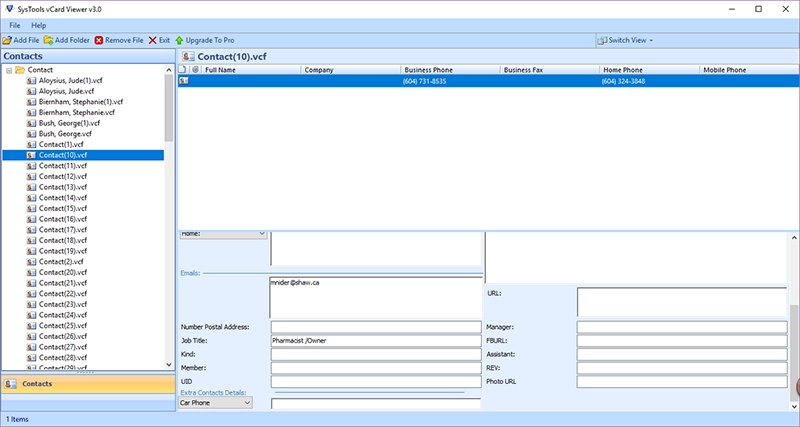Screen dimensions: 800x427
Task: Click the Add Folder toolbar icon
Action: [x=48, y=40]
